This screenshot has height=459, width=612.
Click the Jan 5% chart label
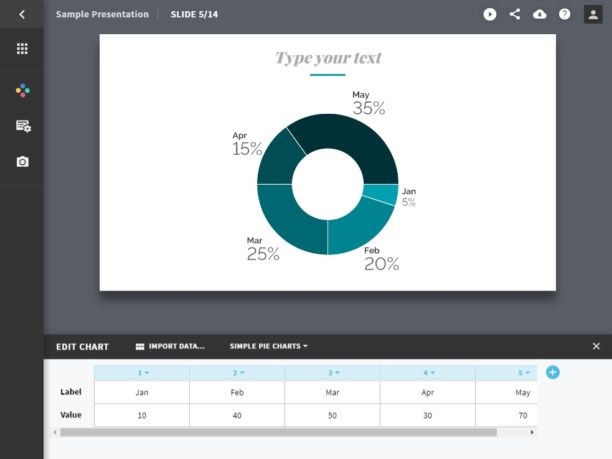click(x=409, y=197)
